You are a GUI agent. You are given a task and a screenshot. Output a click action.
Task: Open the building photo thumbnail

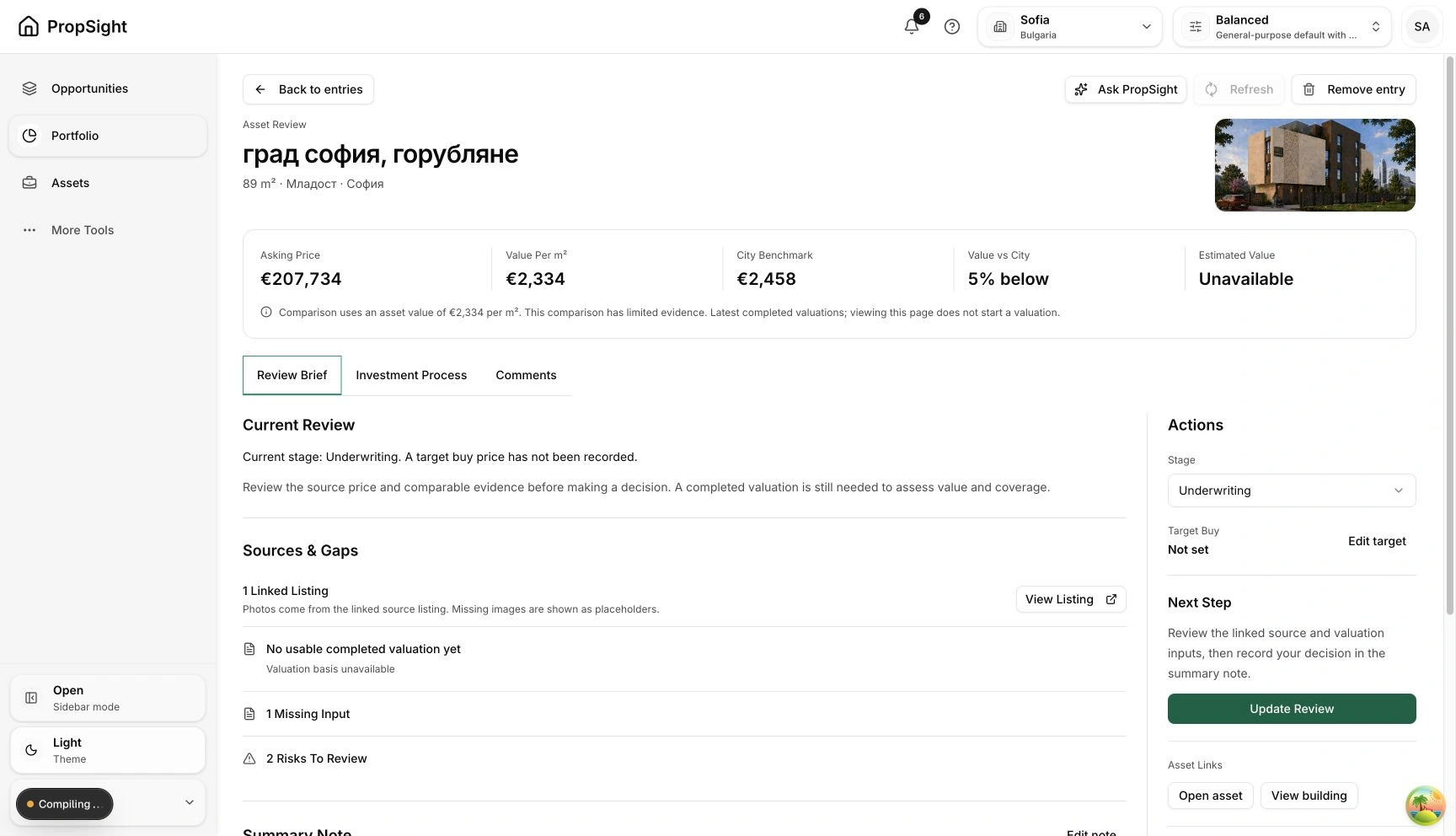[x=1314, y=165]
